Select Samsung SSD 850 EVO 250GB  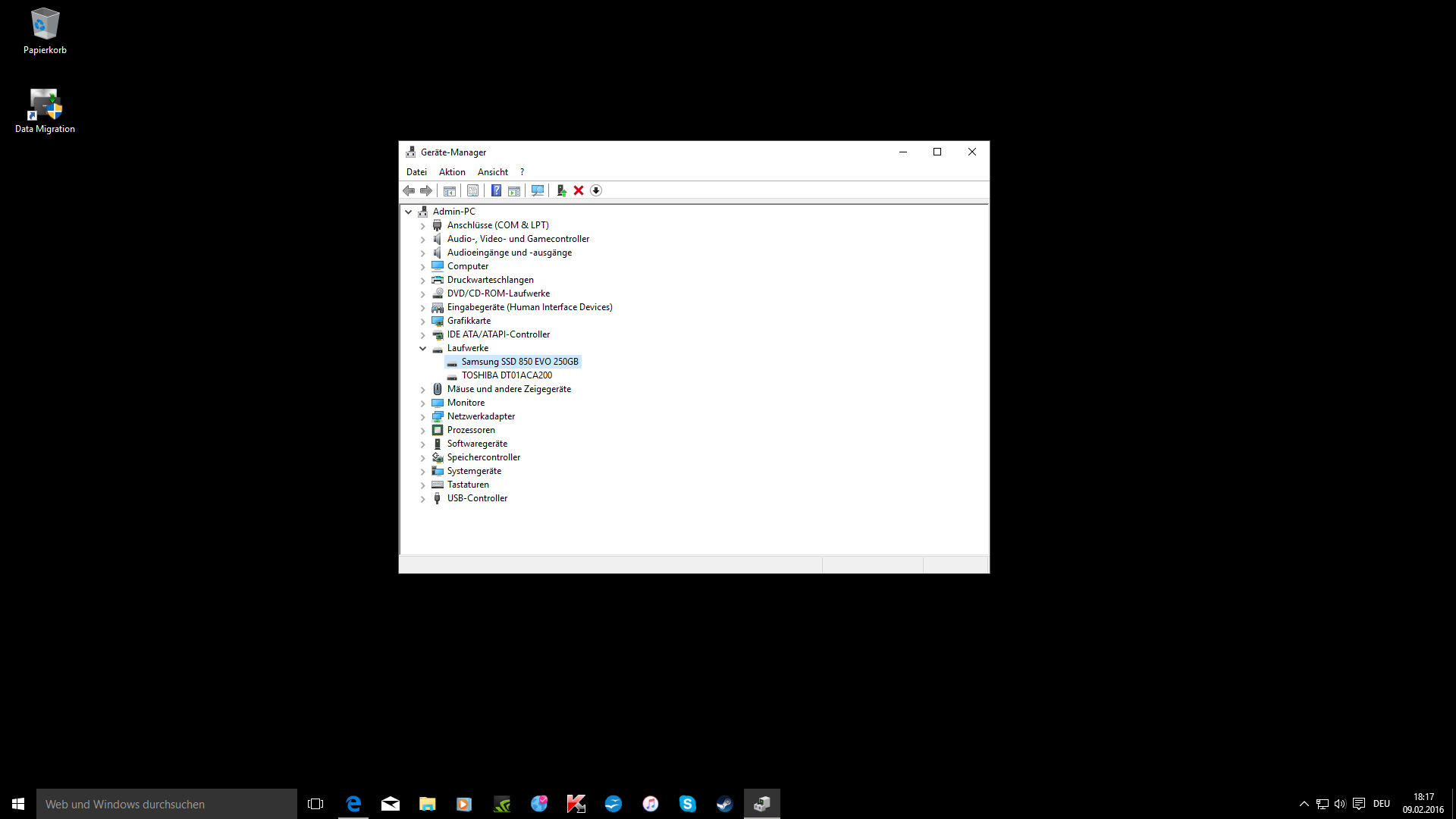519,362
